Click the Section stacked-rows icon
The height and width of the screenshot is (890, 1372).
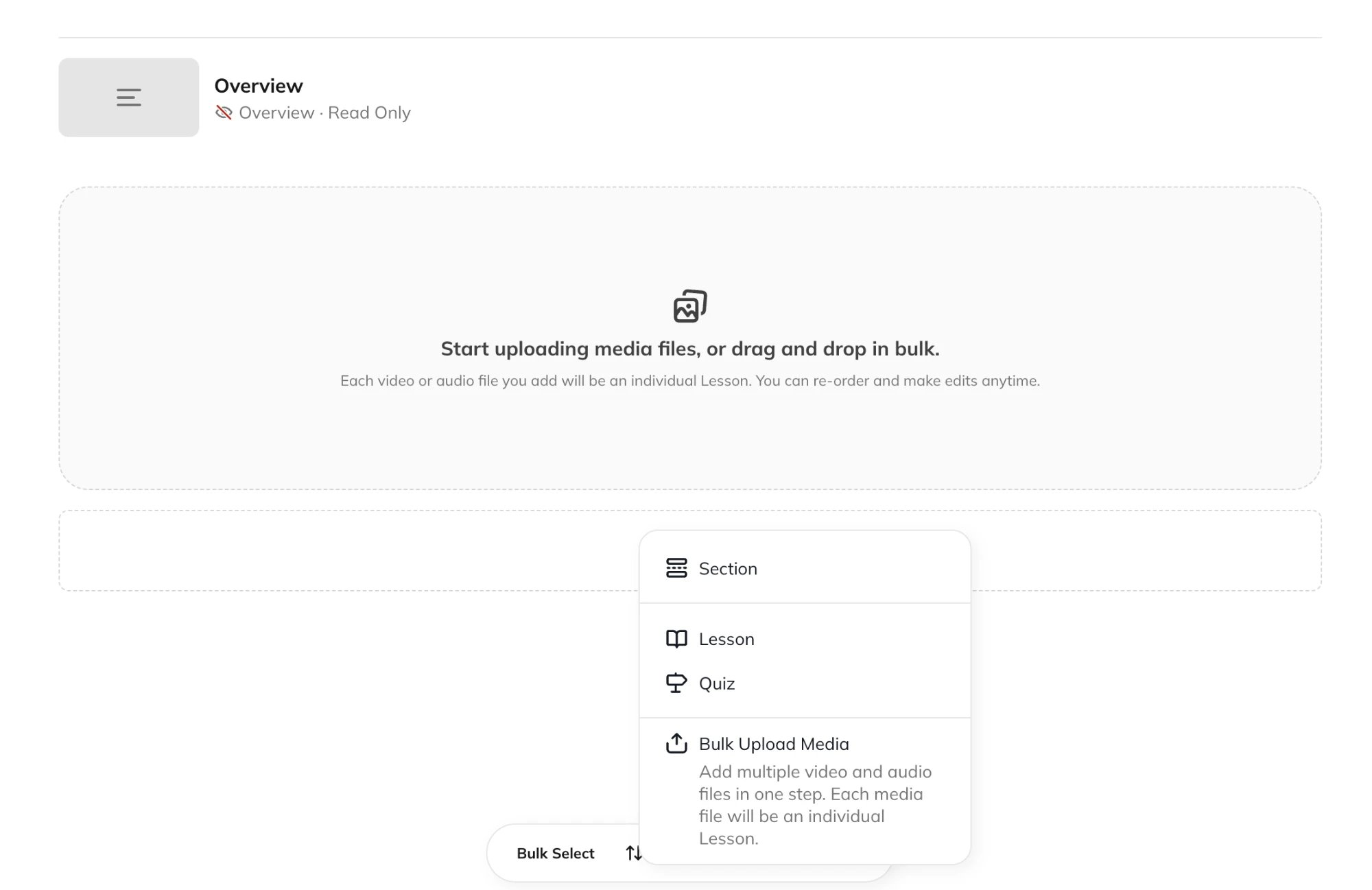pos(676,568)
